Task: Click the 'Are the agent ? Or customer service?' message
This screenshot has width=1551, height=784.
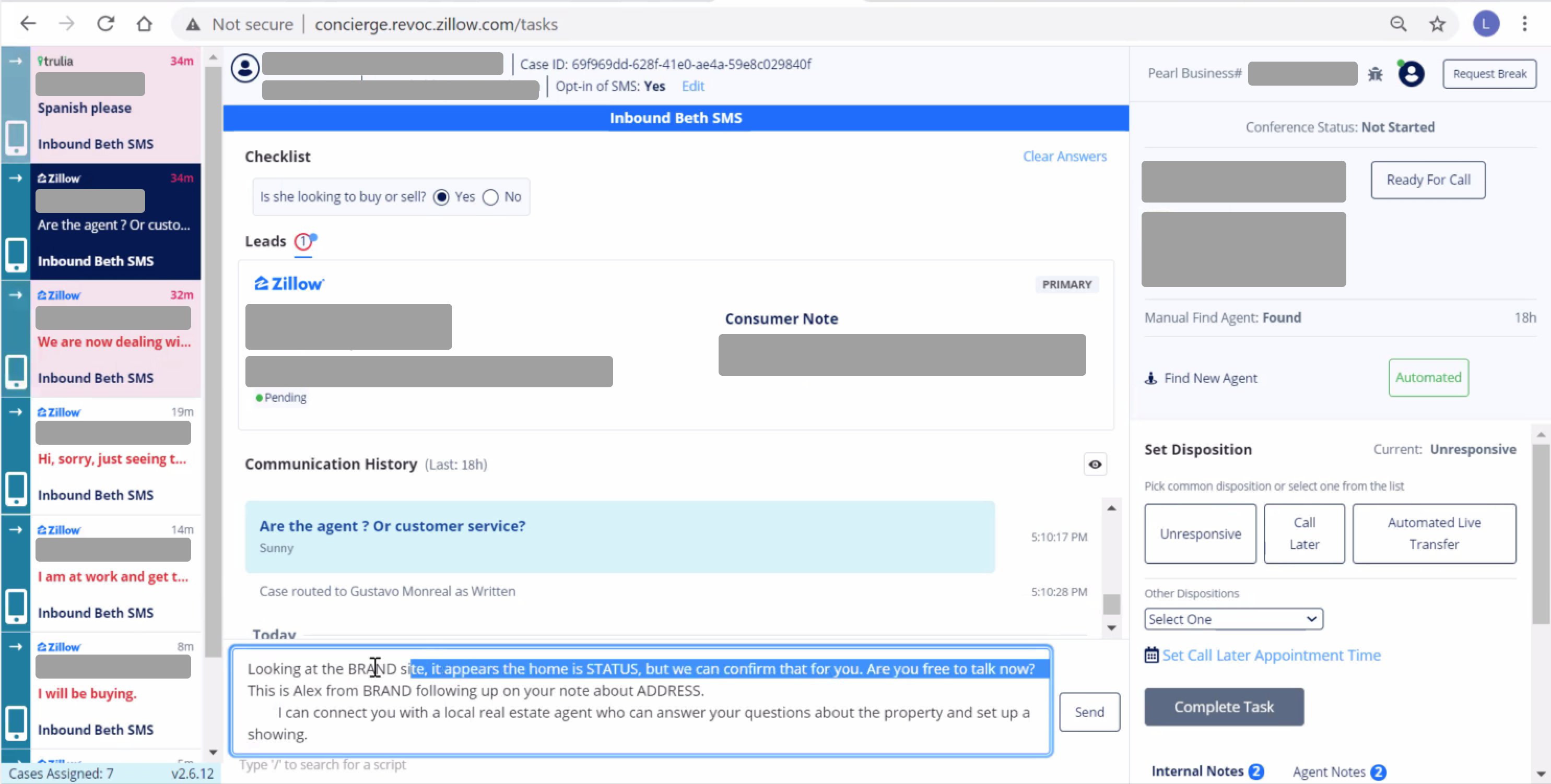Action: [x=619, y=537]
